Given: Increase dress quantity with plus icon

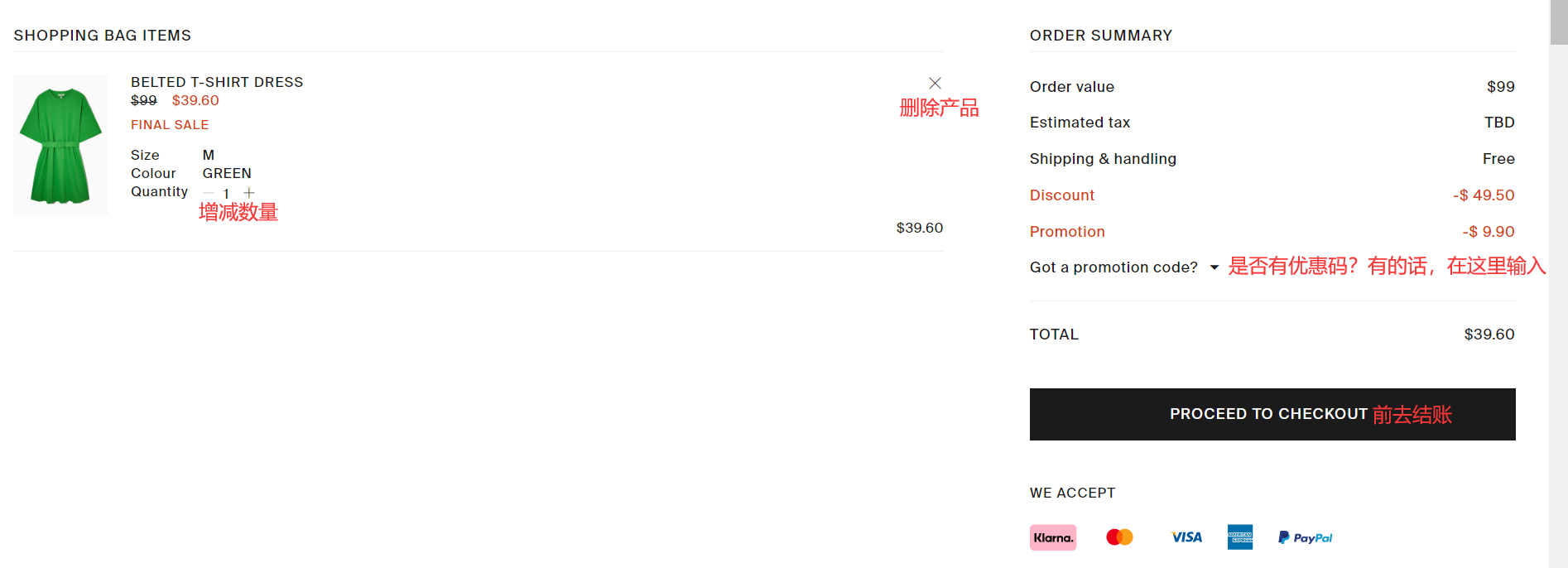Looking at the screenshot, I should (249, 193).
